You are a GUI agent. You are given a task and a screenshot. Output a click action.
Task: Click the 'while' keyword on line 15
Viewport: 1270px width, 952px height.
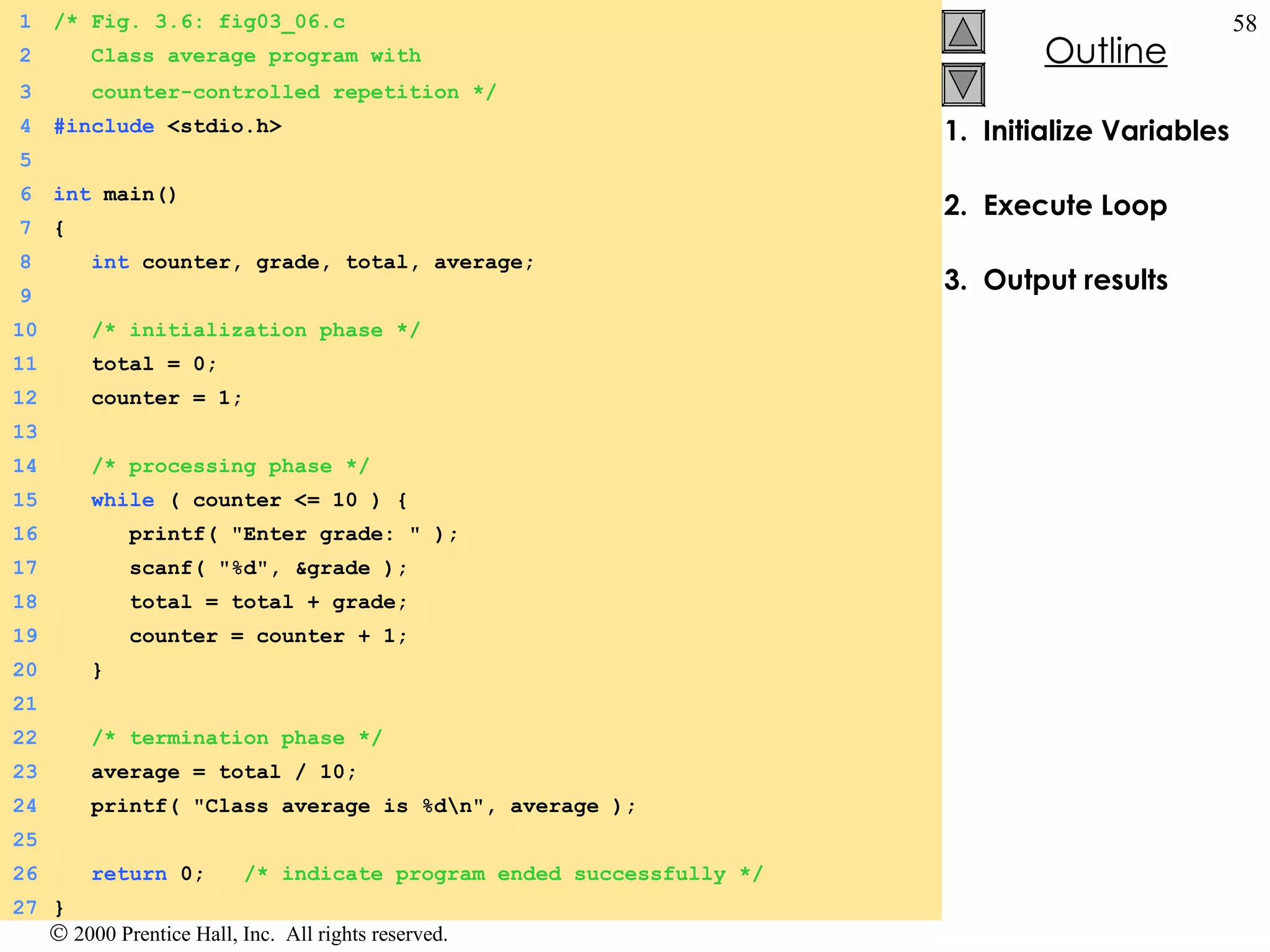[x=123, y=500]
